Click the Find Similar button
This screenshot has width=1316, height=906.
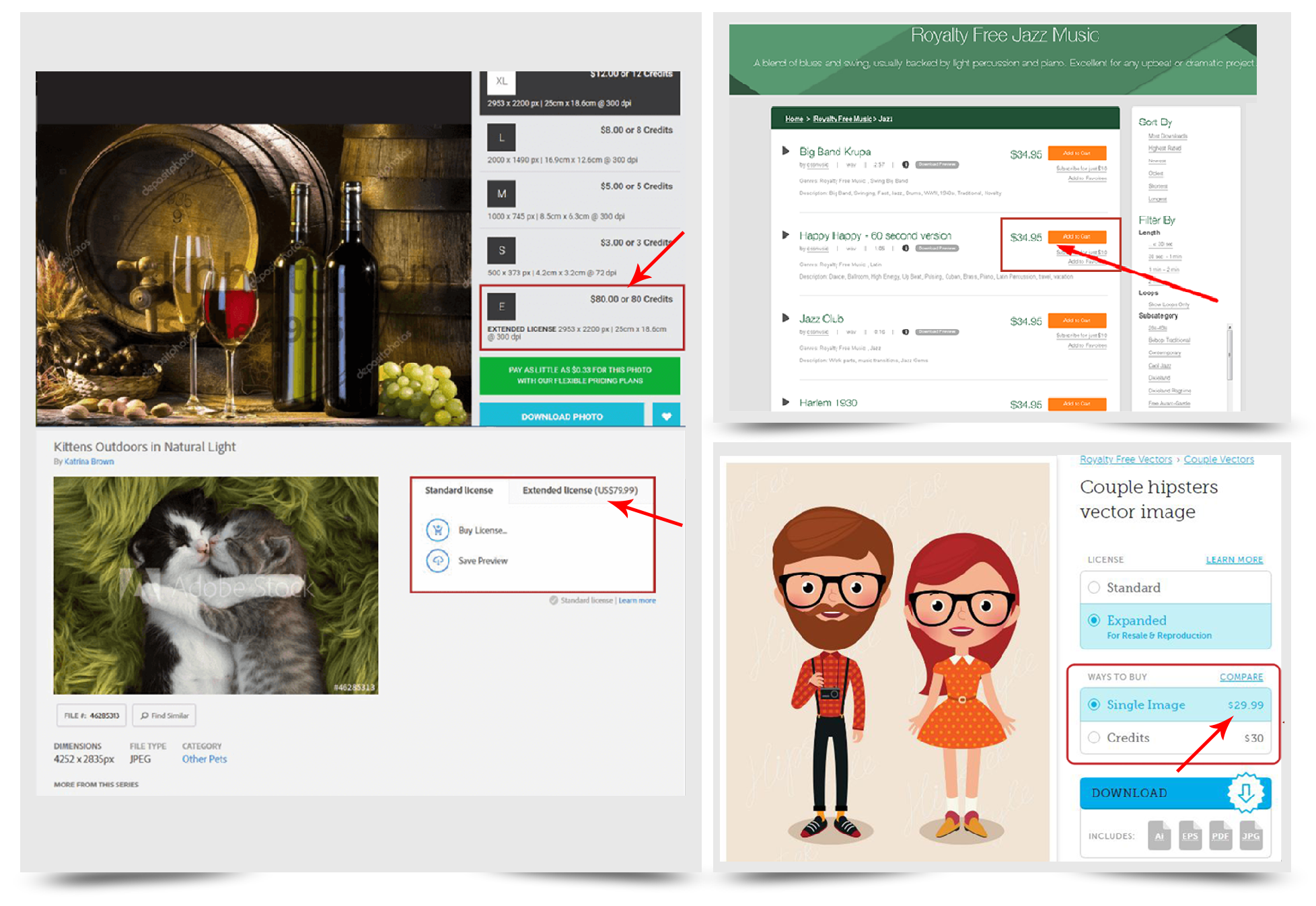[x=164, y=715]
